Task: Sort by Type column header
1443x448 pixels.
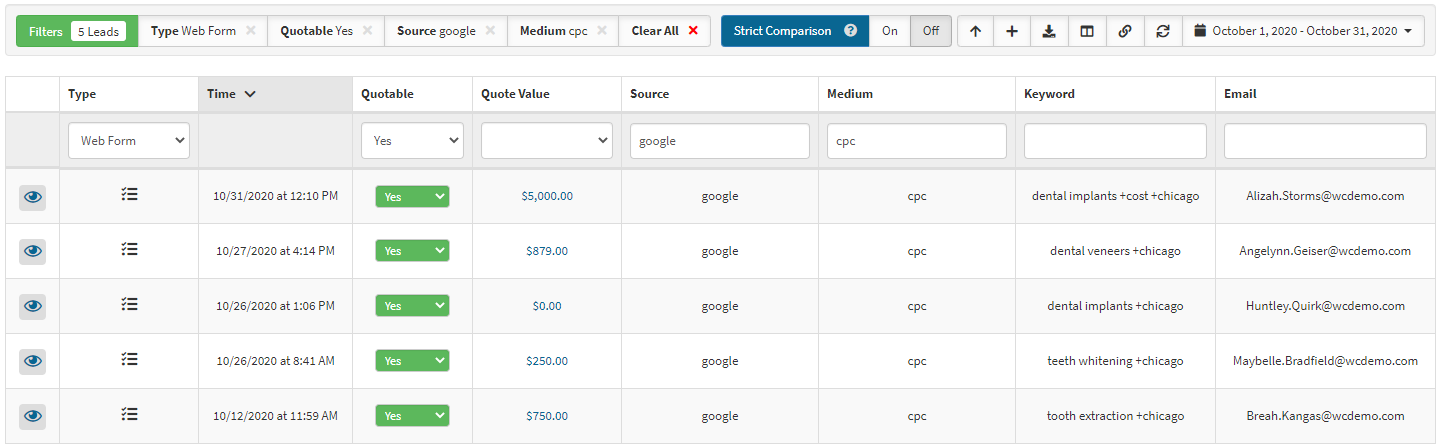Action: coord(129,94)
